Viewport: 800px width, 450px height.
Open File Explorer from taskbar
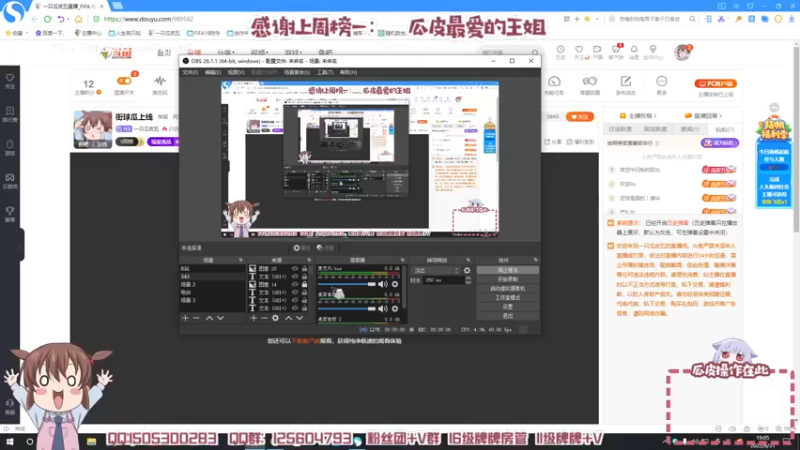pos(91,441)
